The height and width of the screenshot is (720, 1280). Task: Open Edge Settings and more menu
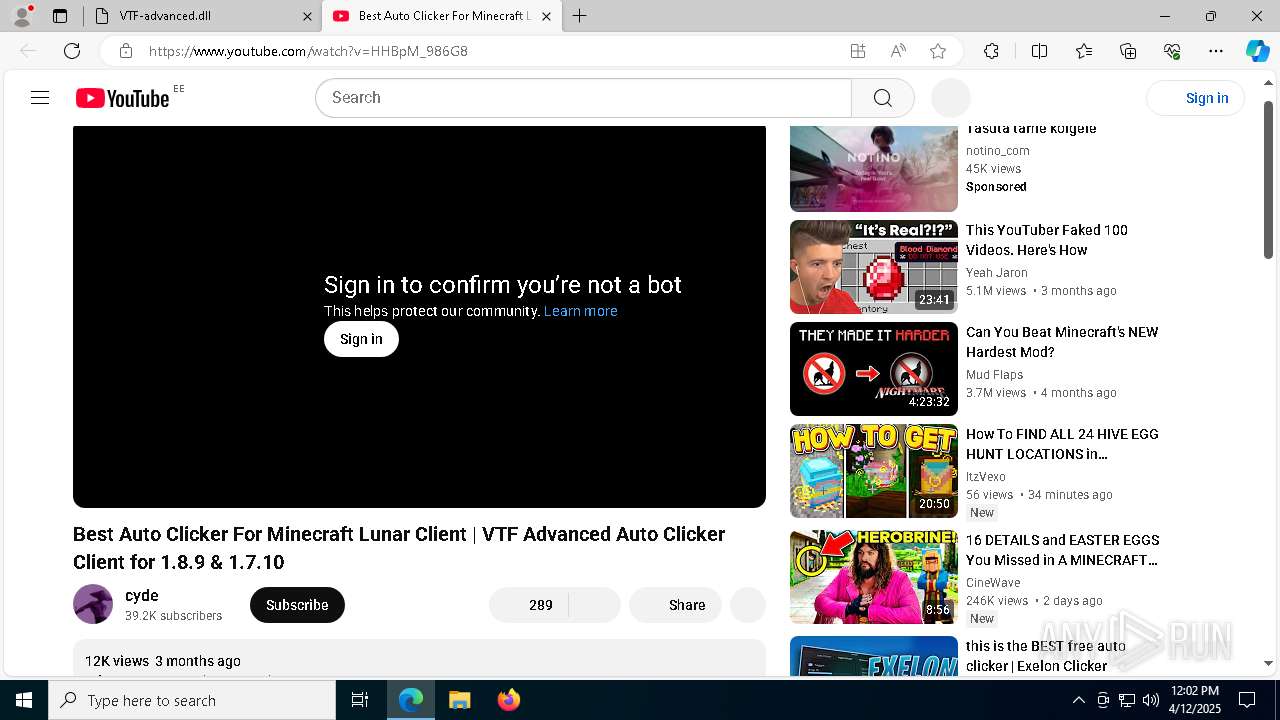(x=1216, y=51)
